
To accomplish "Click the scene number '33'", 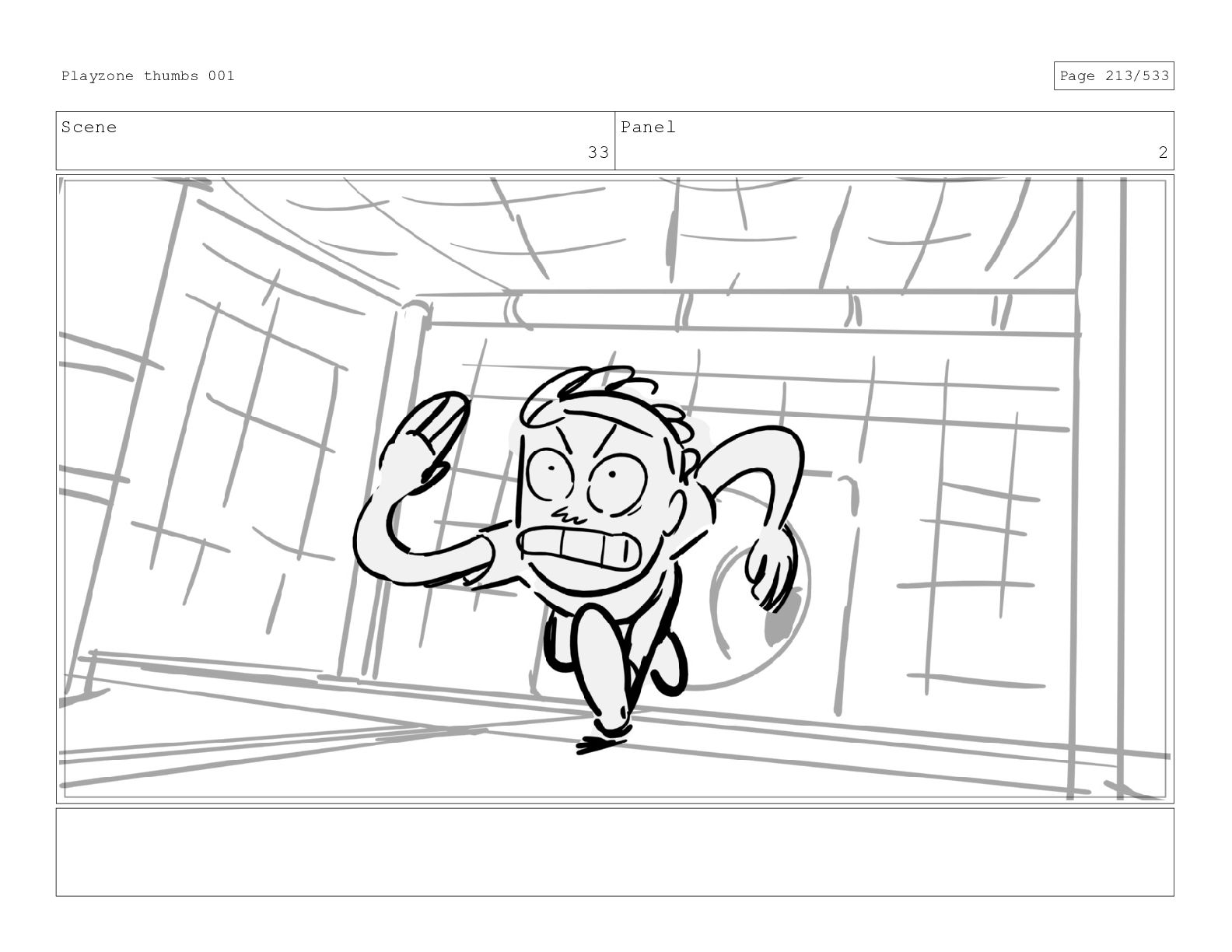I will (597, 152).
